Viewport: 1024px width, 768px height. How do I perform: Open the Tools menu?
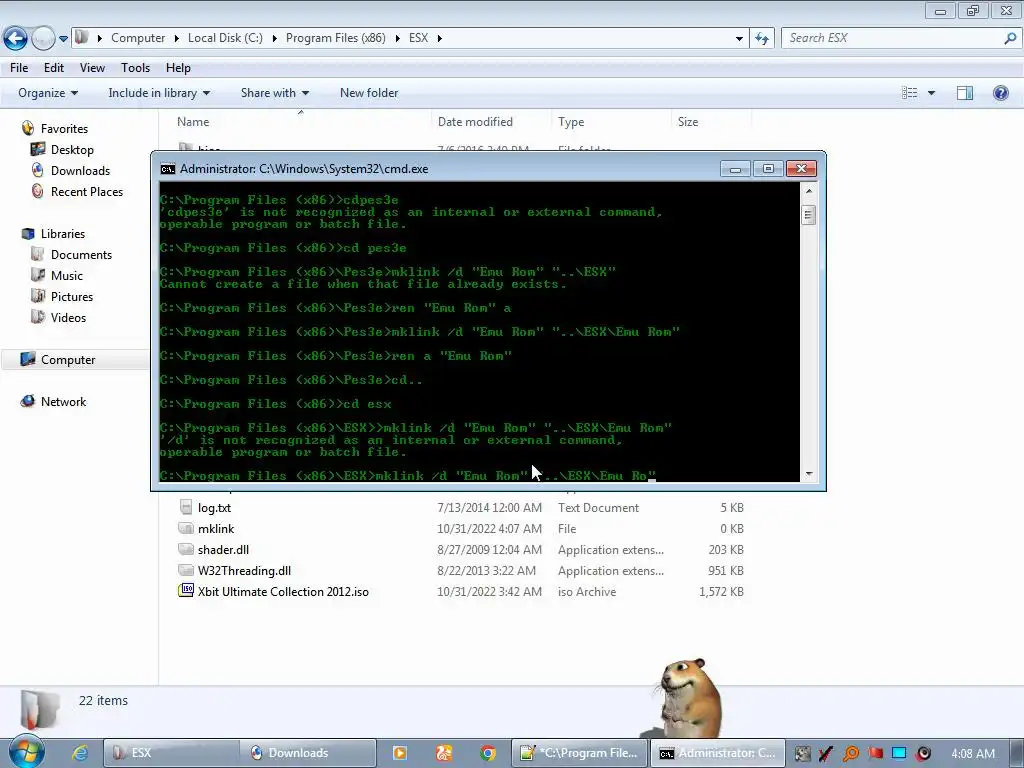pos(135,68)
